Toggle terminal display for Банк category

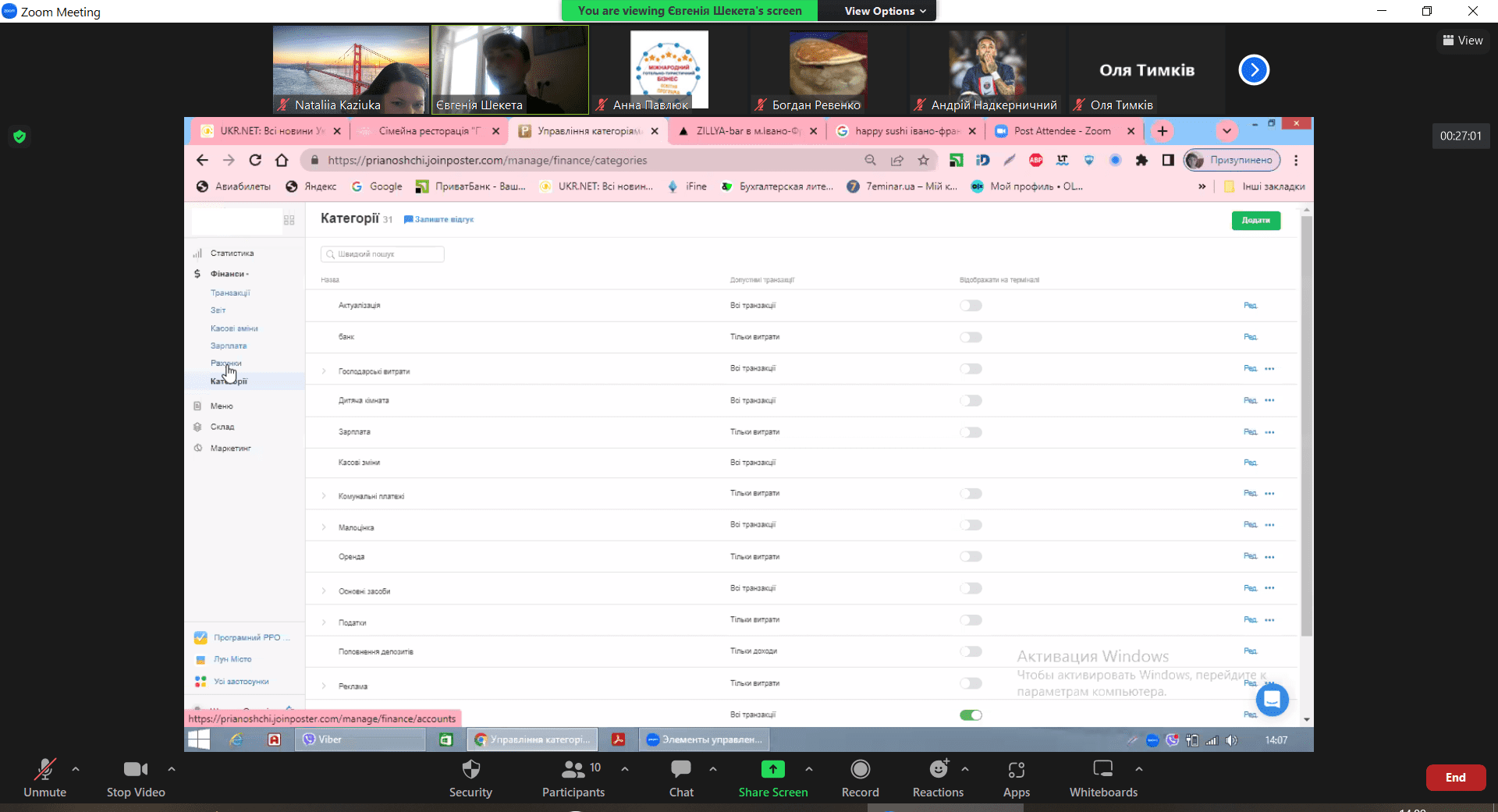971,338
